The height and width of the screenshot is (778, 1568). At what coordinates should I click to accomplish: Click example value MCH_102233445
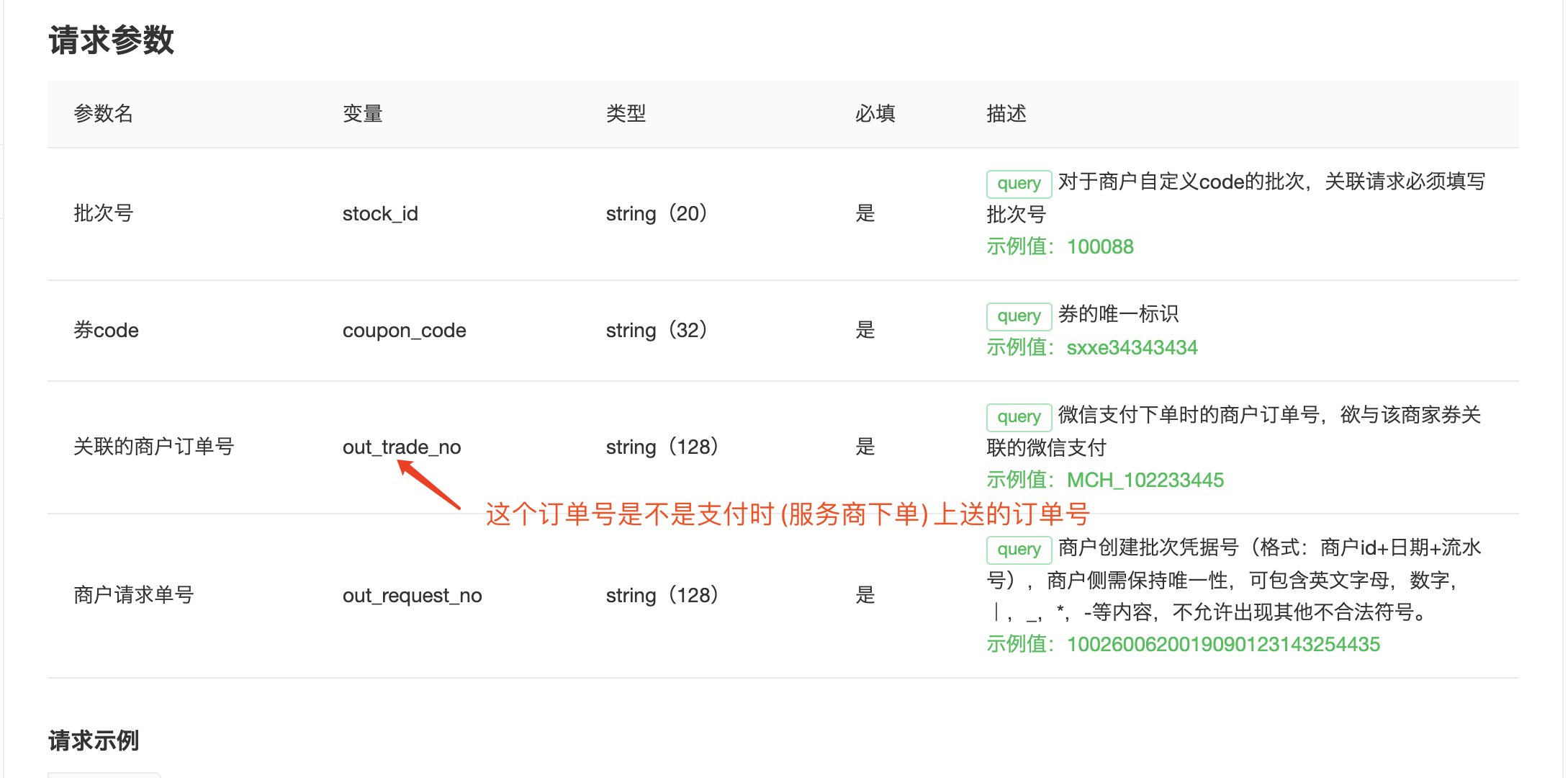point(1145,480)
